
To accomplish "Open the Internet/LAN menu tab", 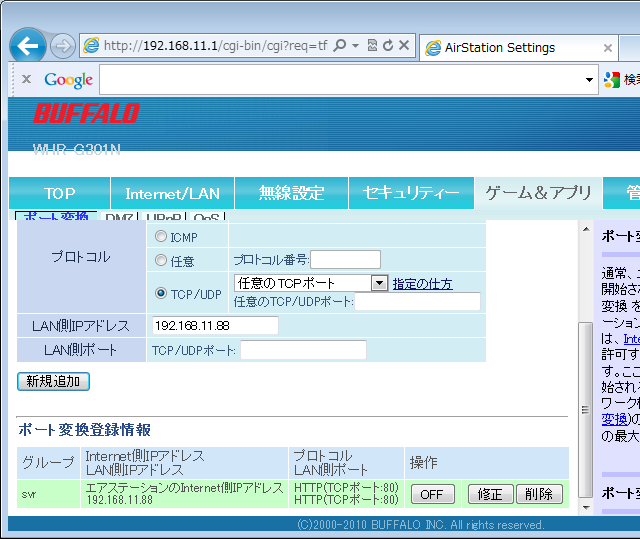I will point(173,193).
